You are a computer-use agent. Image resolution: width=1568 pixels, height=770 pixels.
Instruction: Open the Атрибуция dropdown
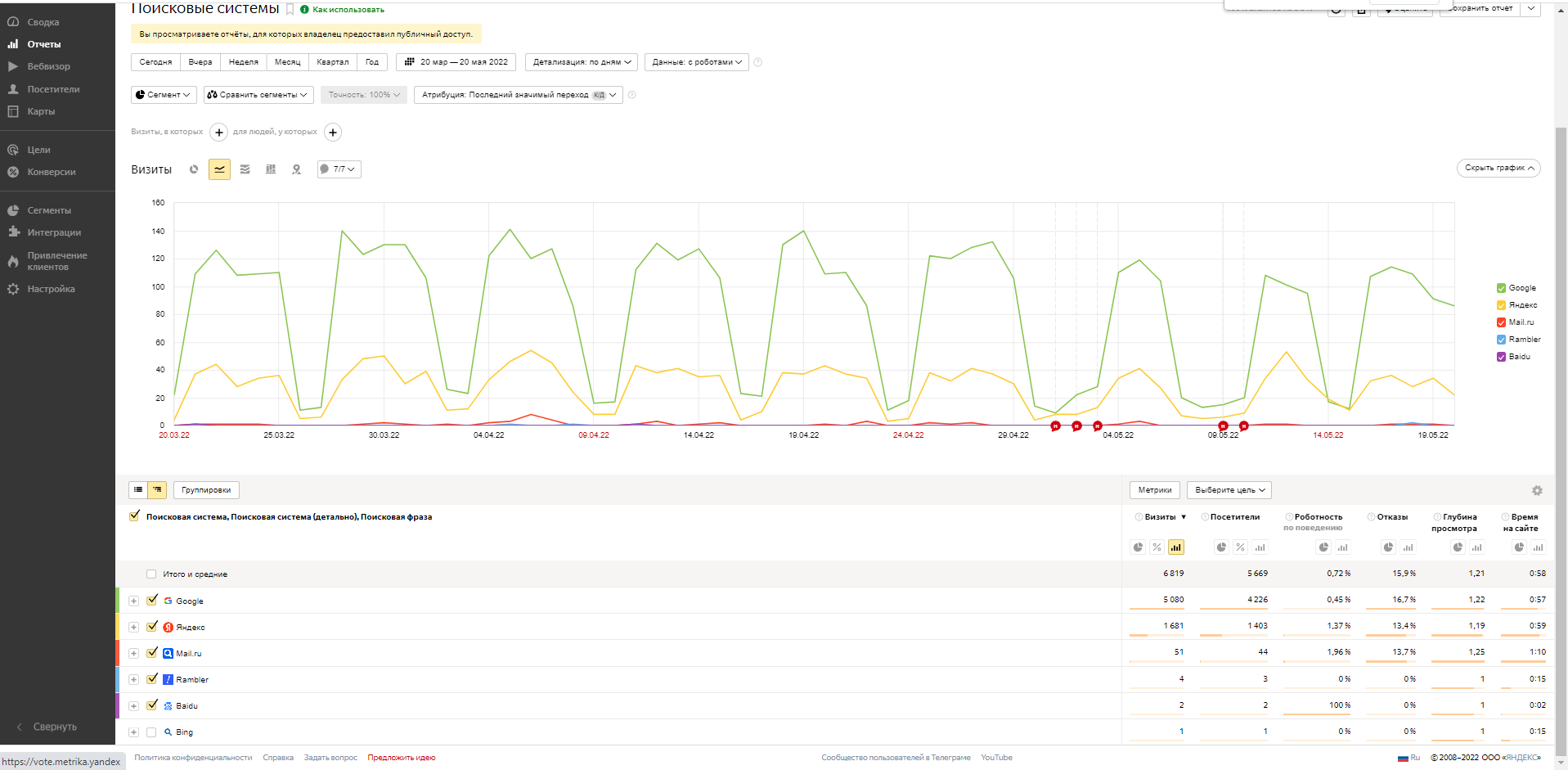(518, 95)
